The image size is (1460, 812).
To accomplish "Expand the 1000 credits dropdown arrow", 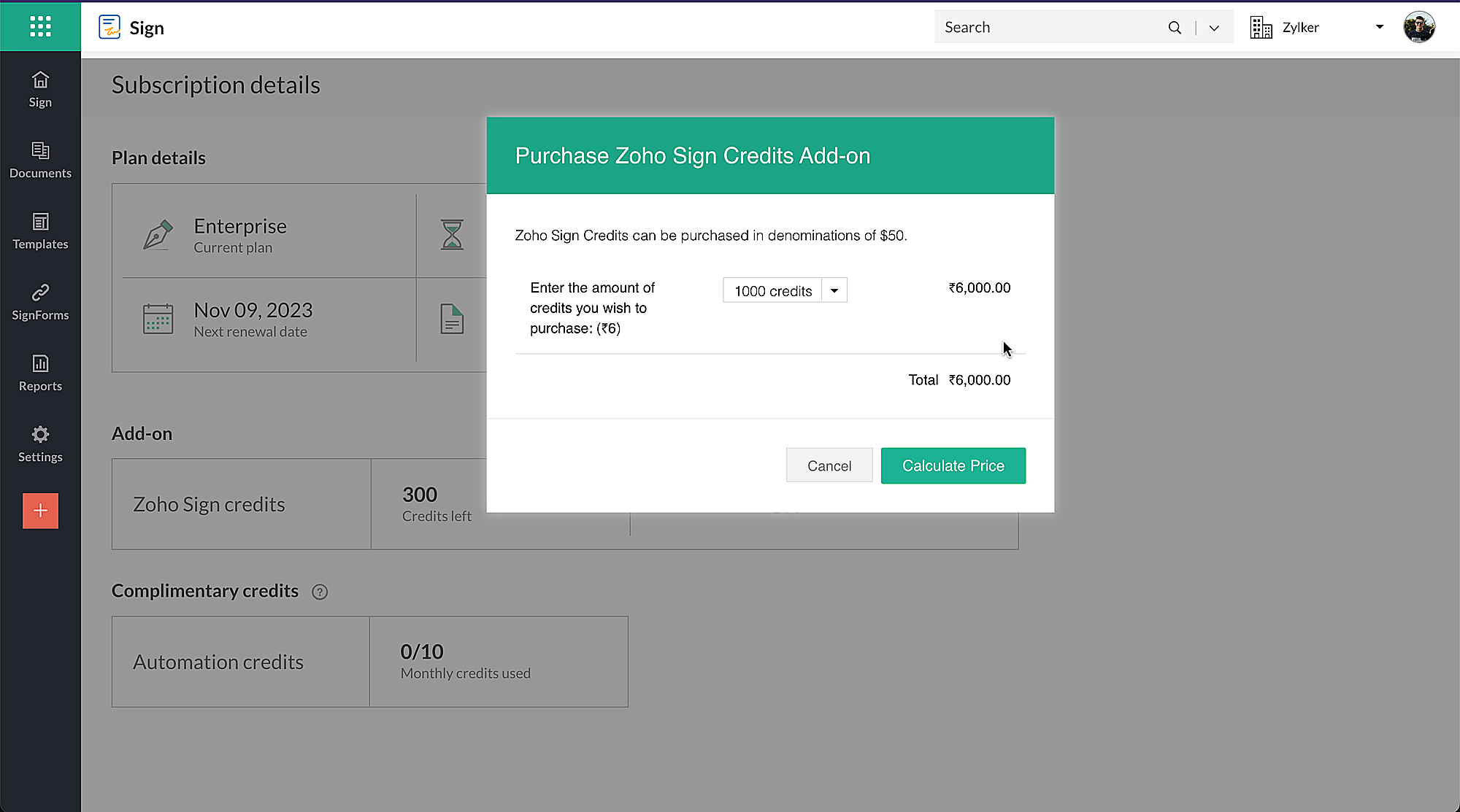I will [834, 290].
